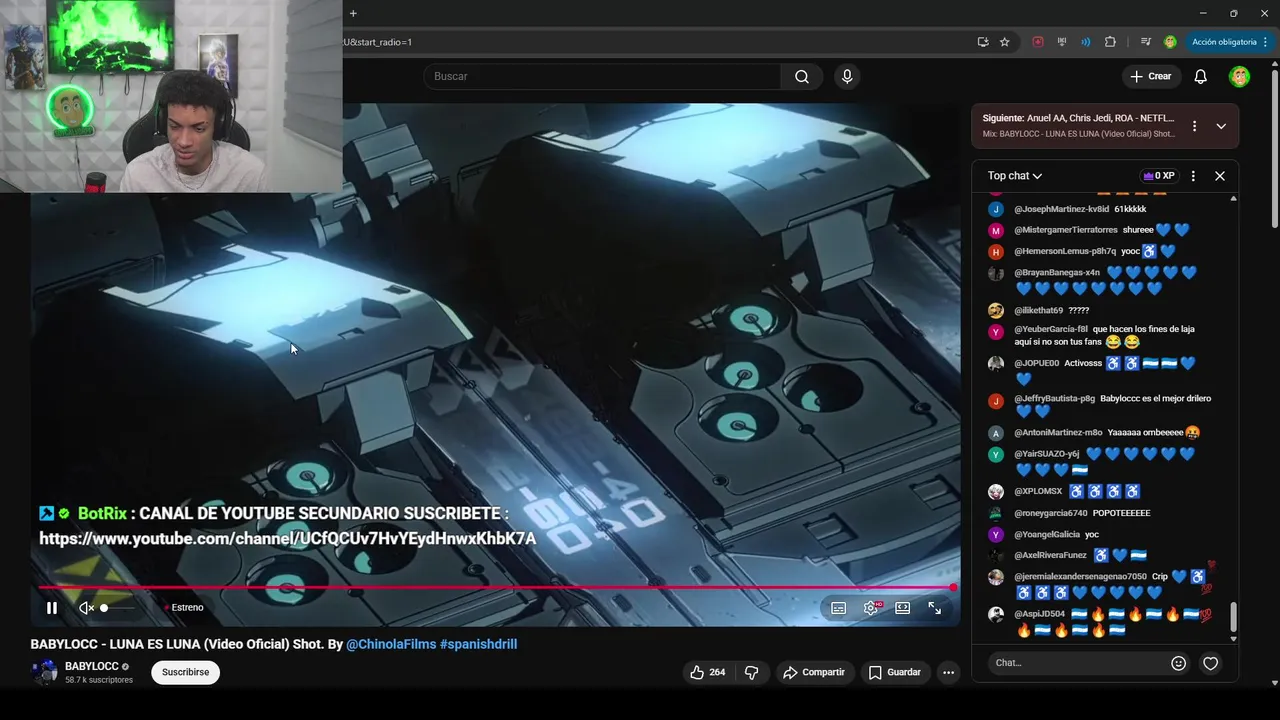Open the video player settings gear

[x=871, y=608]
